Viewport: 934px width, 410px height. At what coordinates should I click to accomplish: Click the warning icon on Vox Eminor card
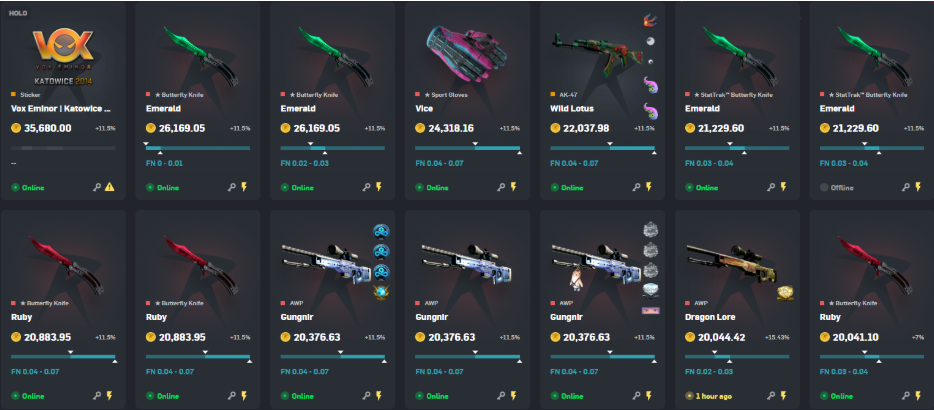pos(110,187)
